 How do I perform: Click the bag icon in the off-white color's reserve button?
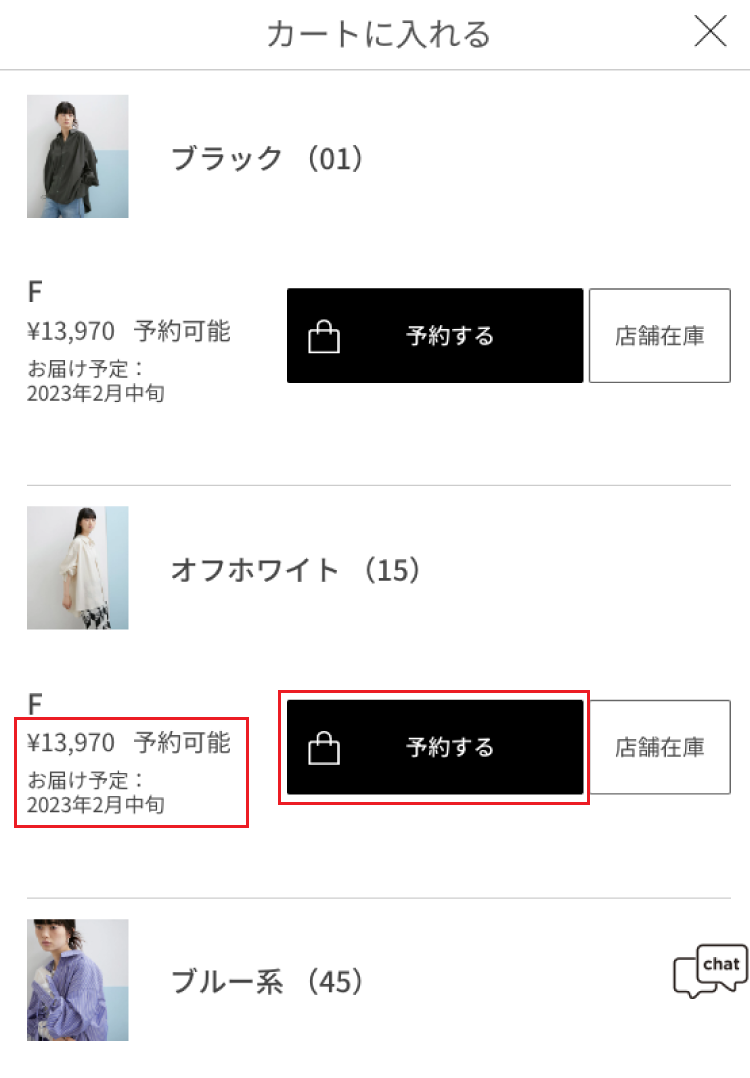point(324,748)
